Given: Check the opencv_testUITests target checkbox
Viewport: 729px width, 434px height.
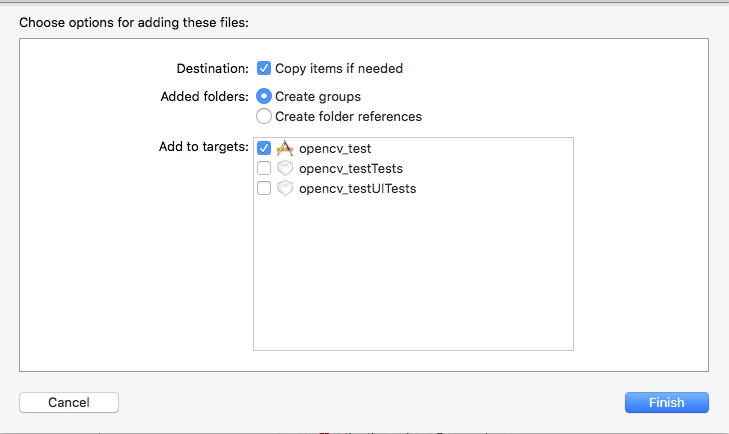Looking at the screenshot, I should click(264, 188).
